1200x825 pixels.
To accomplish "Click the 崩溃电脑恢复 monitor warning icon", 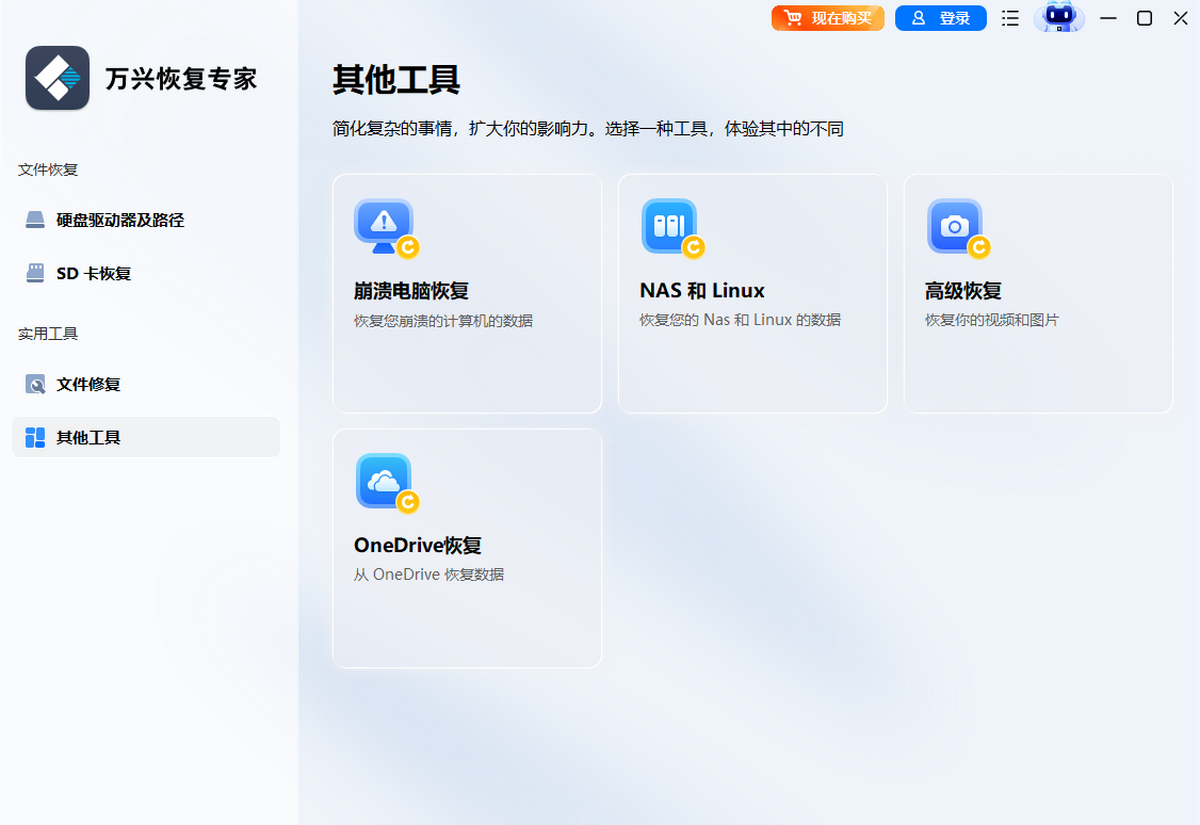I will 384,227.
